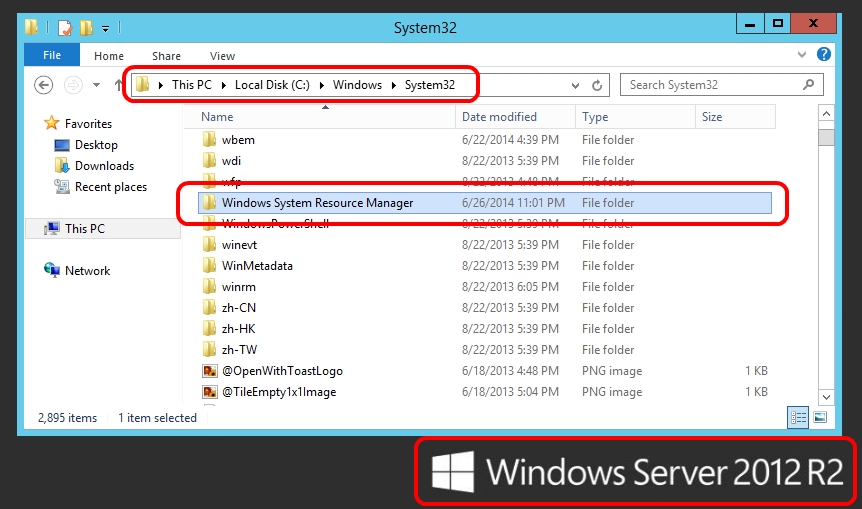Viewport: 862px width, 509px height.
Task: Sort by Date modified column header
Action: (x=516, y=117)
